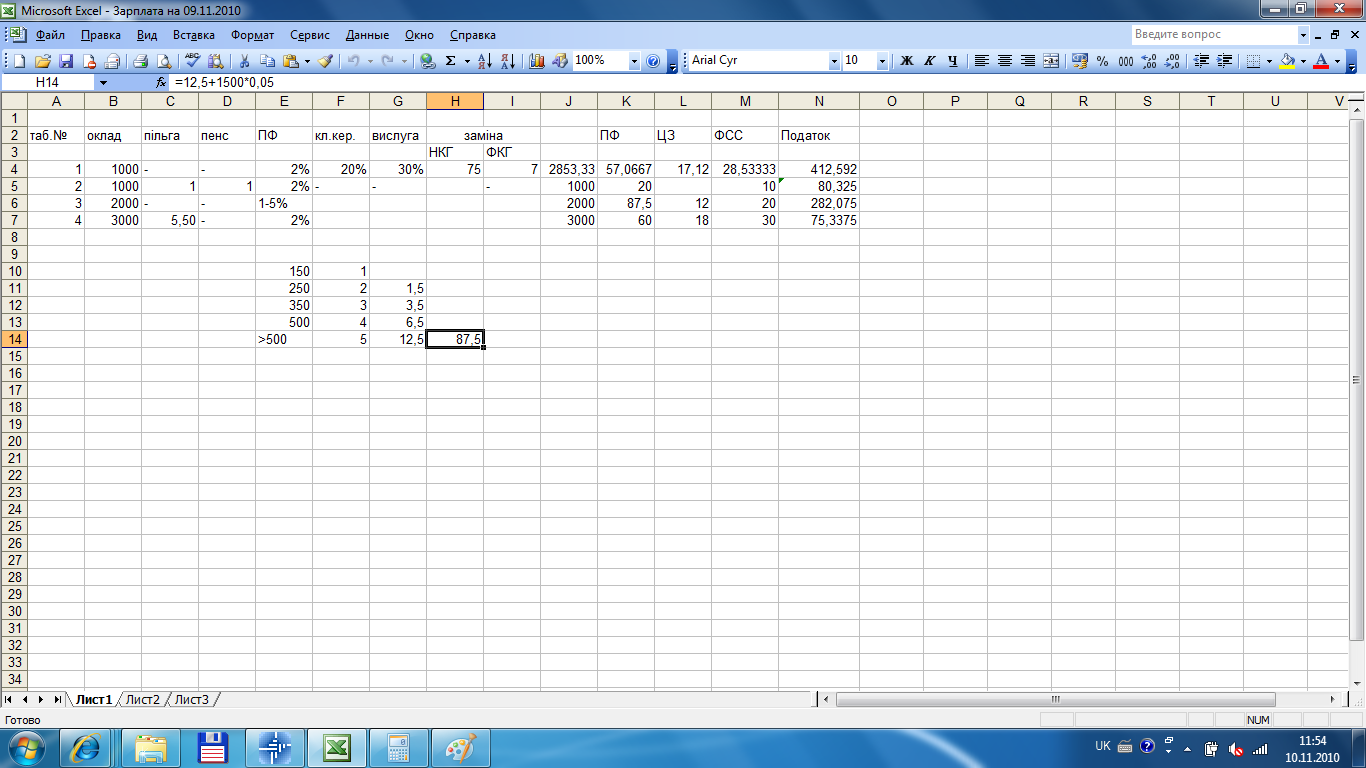Open the Вставка menu
The image size is (1366, 768).
(194, 35)
